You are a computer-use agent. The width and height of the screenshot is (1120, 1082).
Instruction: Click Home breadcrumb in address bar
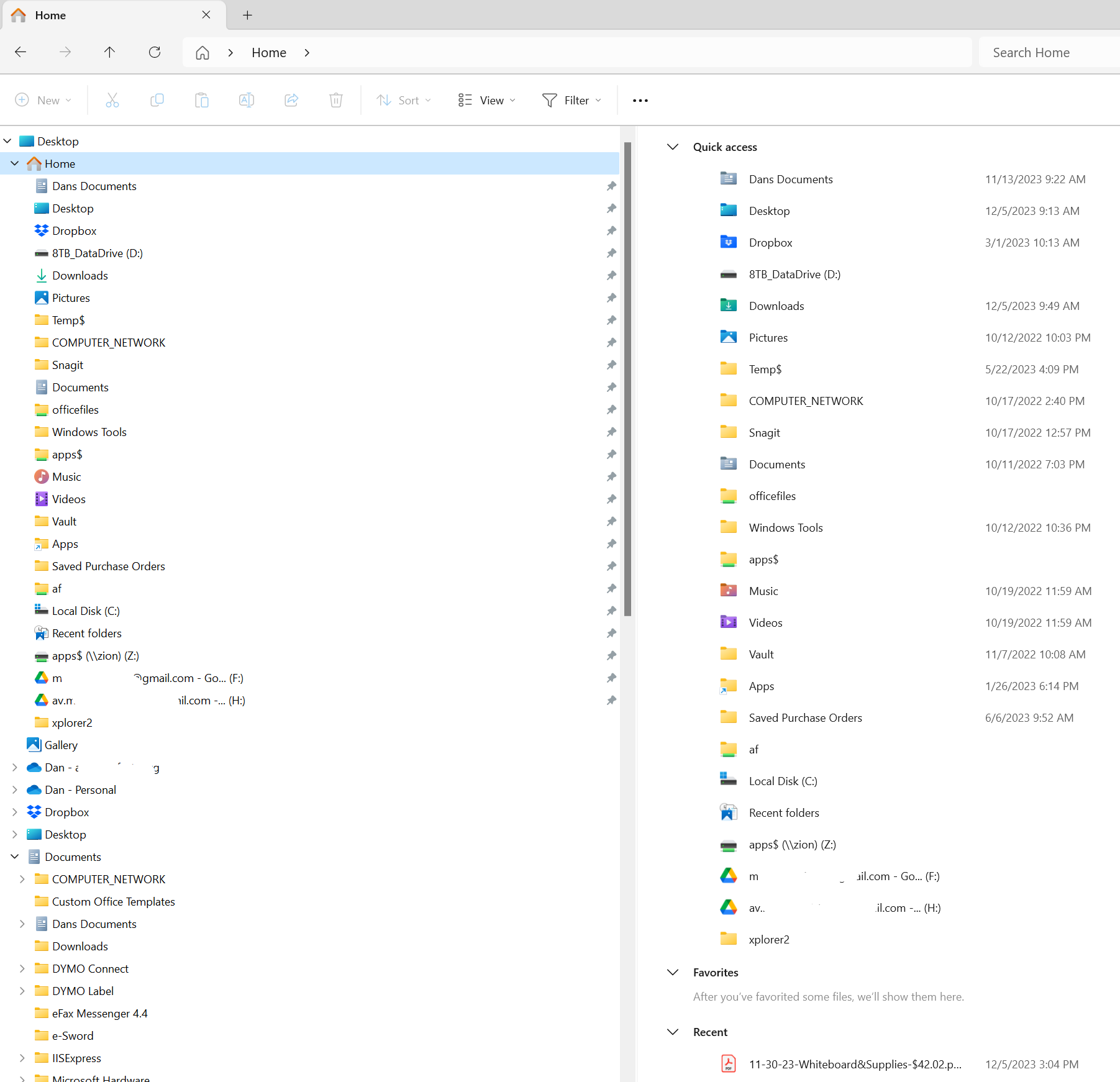269,53
